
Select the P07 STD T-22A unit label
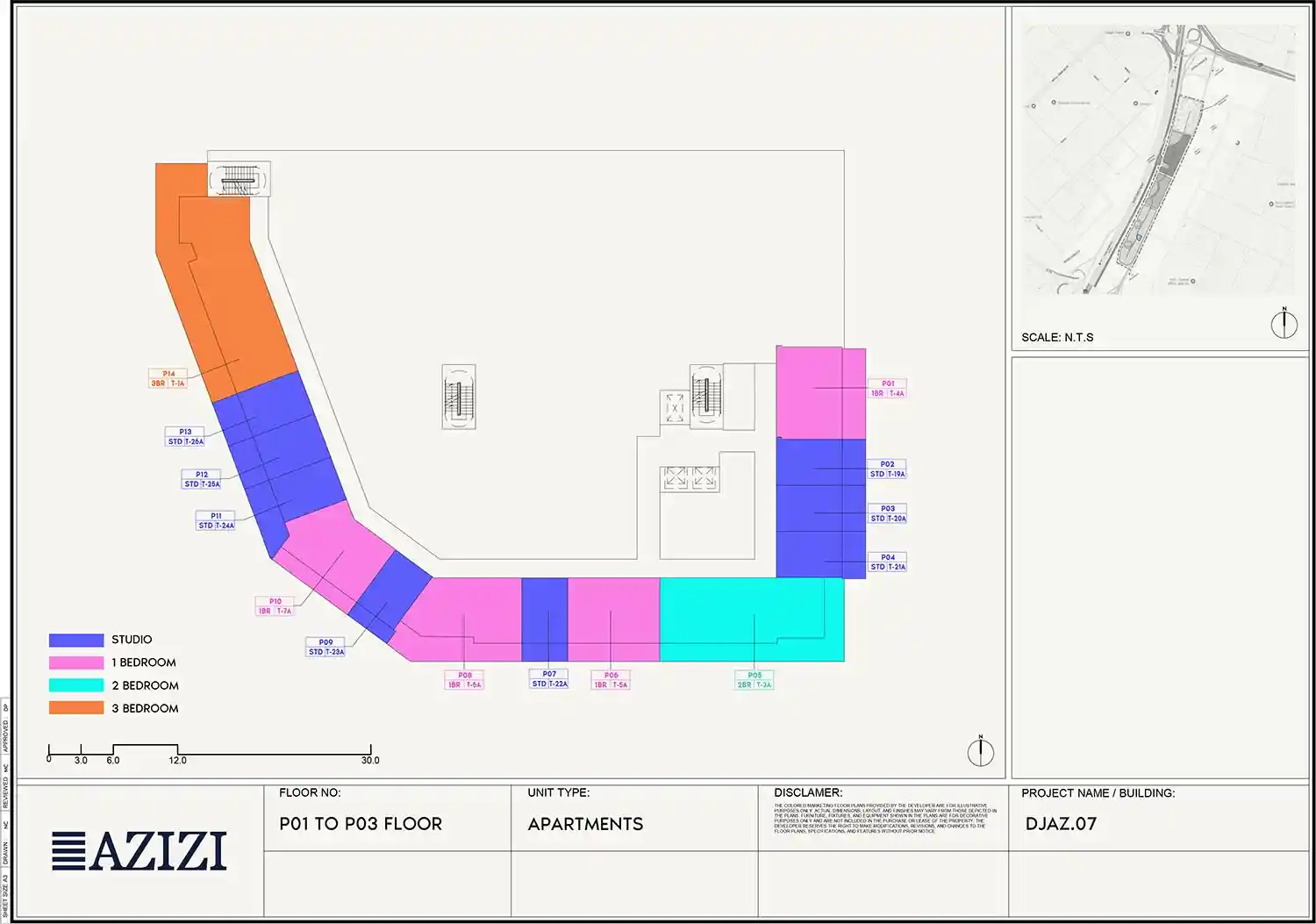549,679
